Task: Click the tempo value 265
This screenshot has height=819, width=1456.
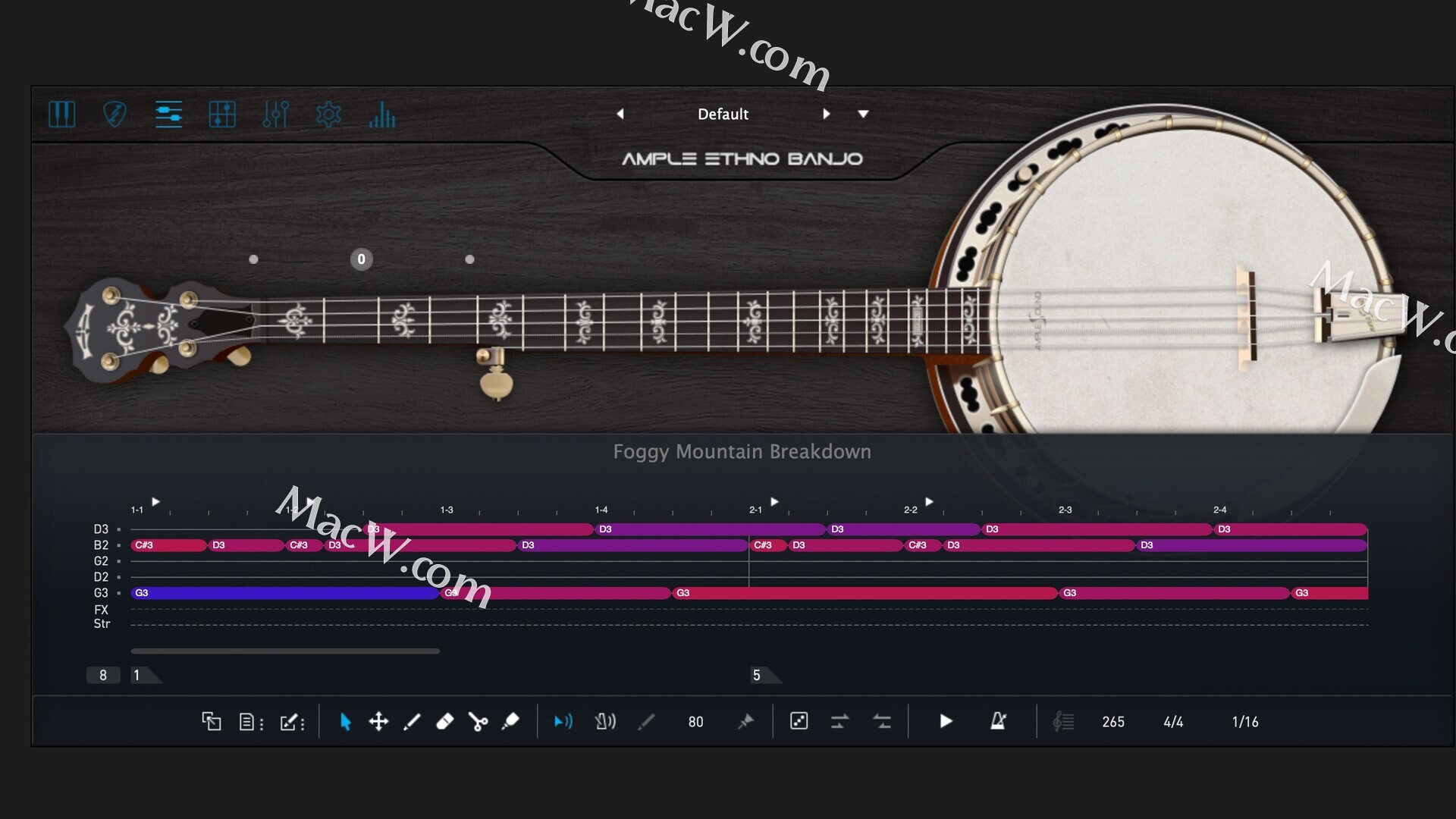Action: point(1113,722)
